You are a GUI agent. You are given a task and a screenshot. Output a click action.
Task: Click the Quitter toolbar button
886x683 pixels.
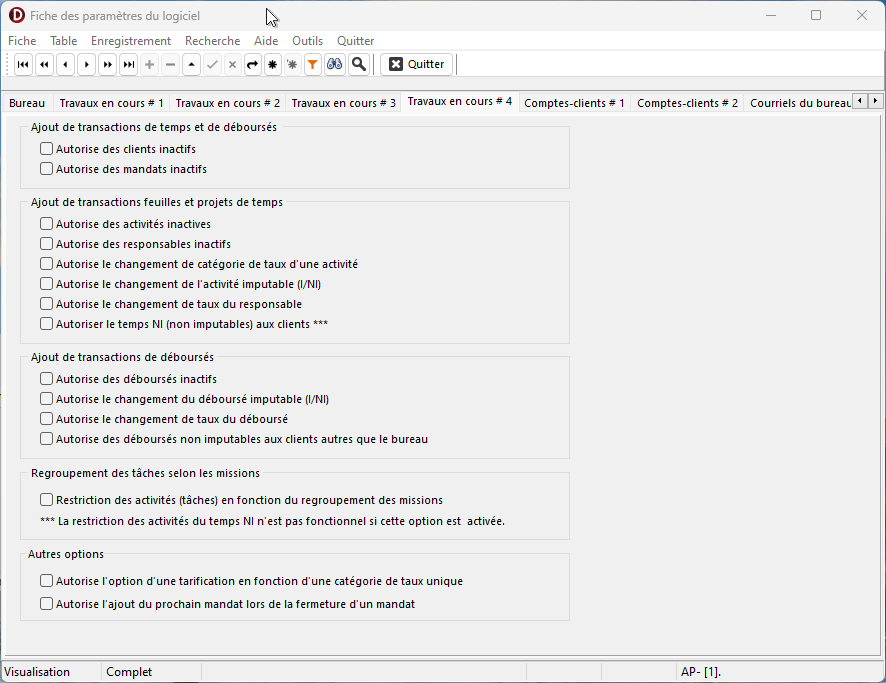click(417, 64)
